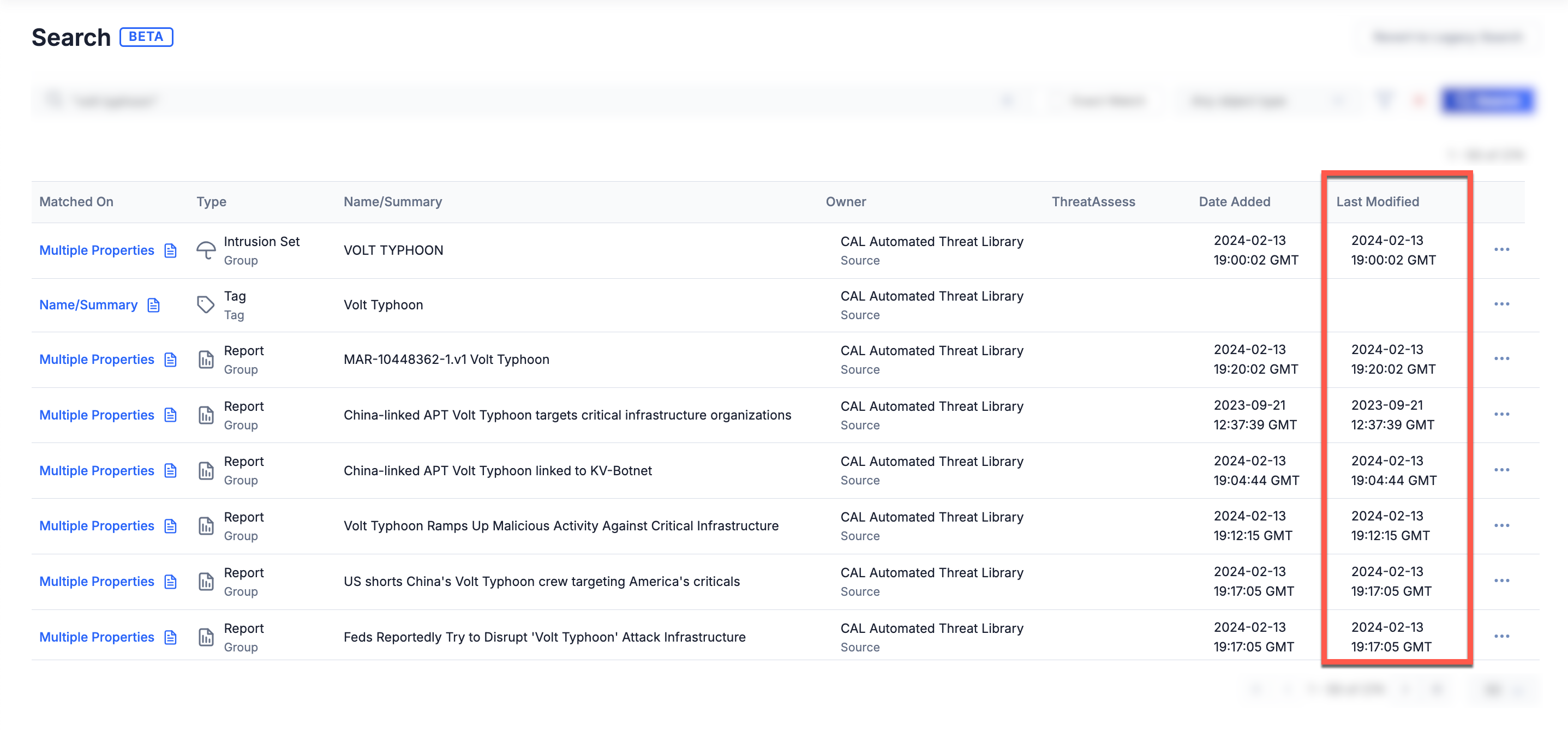Viewport: 1568px width, 730px height.
Task: Click document icon in MAR-10448362-1.v1 row
Action: (x=170, y=360)
